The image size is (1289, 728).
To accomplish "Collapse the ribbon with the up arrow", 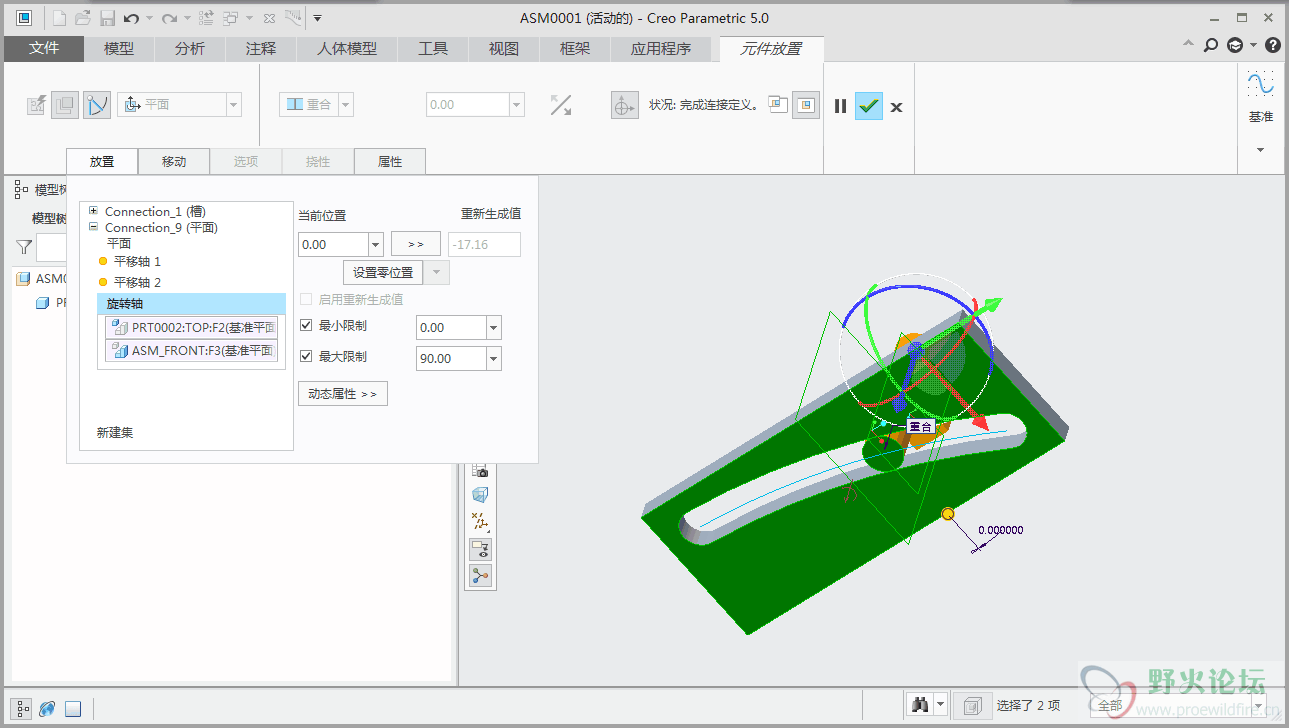I will [x=1188, y=45].
